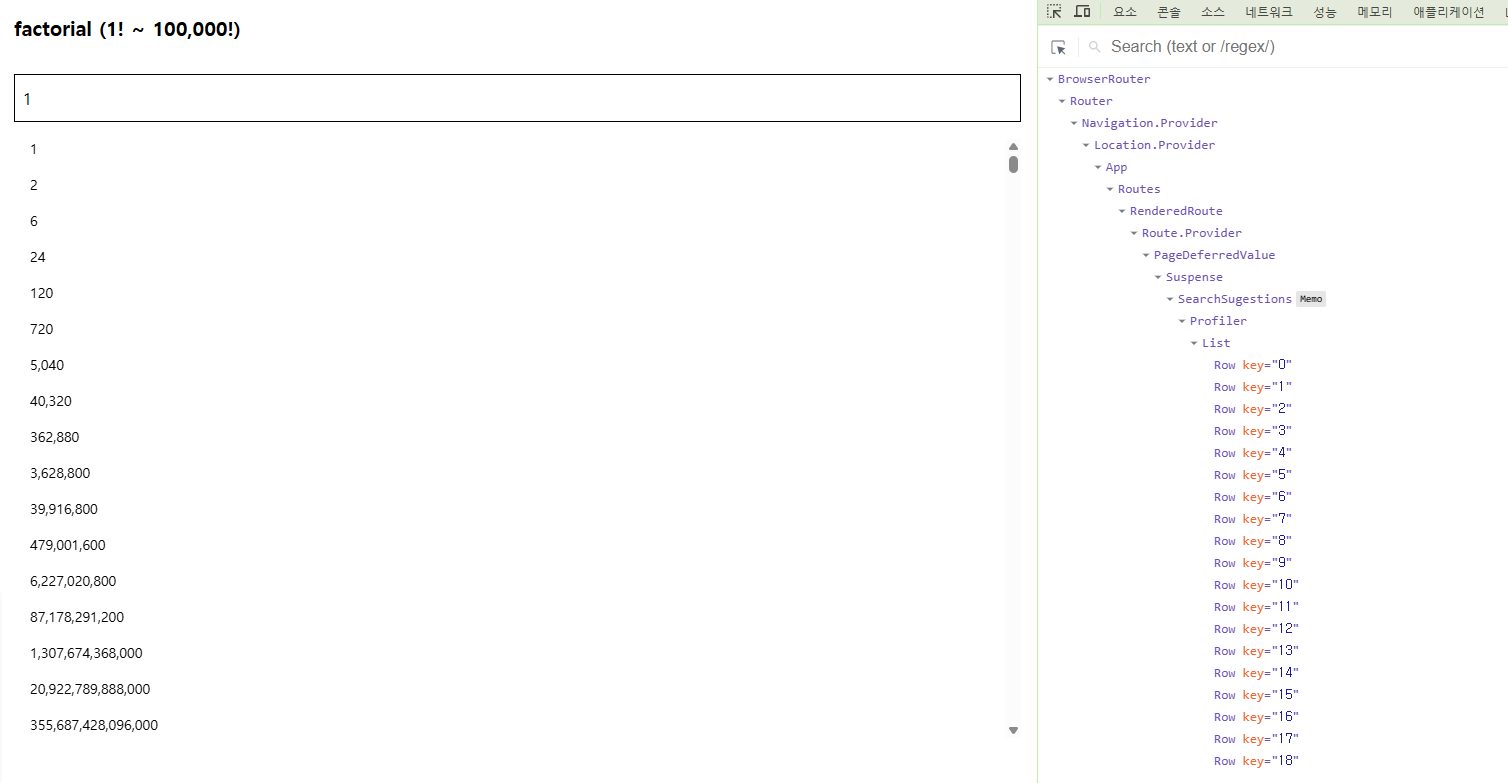Viewport: 1508px width, 783px height.
Task: Select Row with key "12"
Action: click(1257, 629)
